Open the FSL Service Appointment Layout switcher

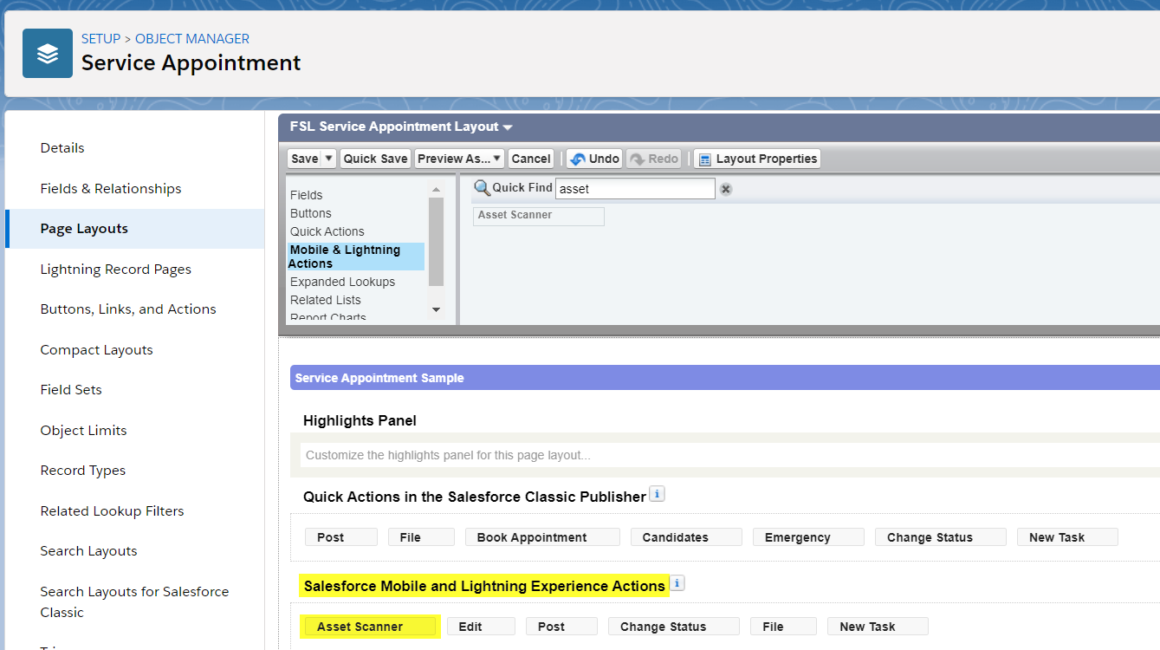(x=508, y=126)
